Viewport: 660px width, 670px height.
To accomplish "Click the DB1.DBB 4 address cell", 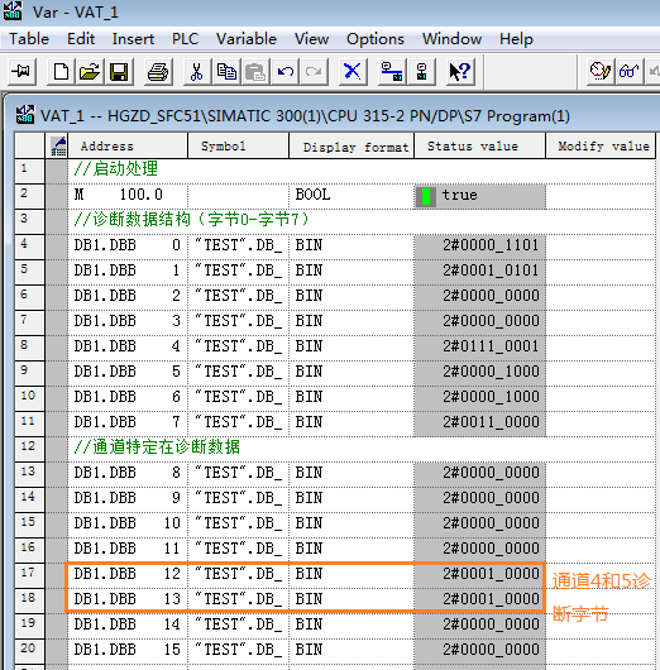I will click(x=127, y=347).
